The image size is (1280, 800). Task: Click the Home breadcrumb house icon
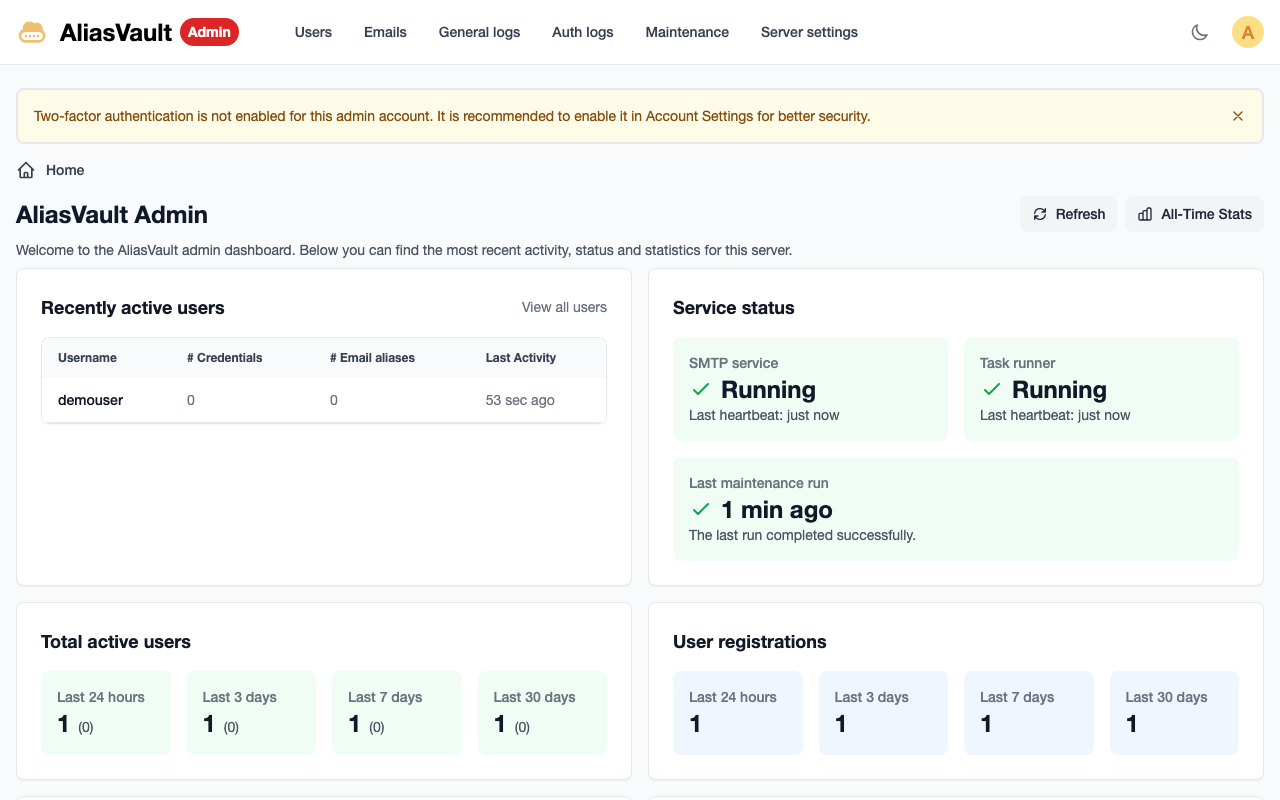(x=26, y=170)
